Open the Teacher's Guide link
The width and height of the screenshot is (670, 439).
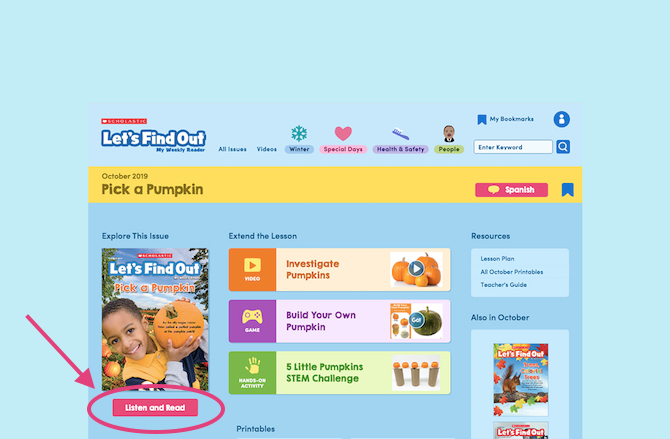click(503, 285)
